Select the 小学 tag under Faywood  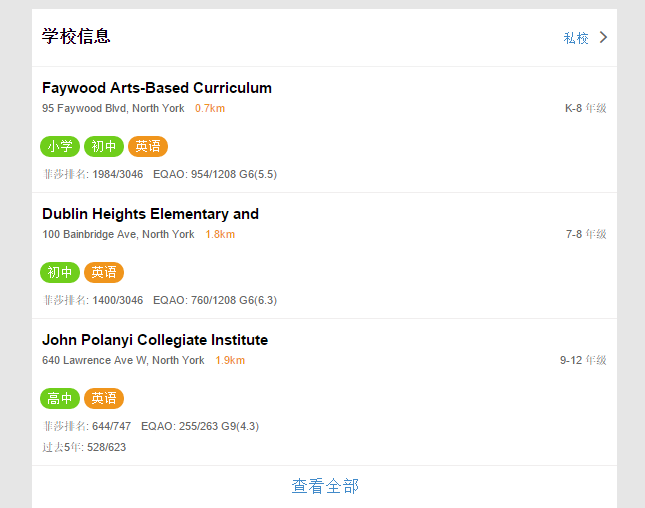point(60,147)
